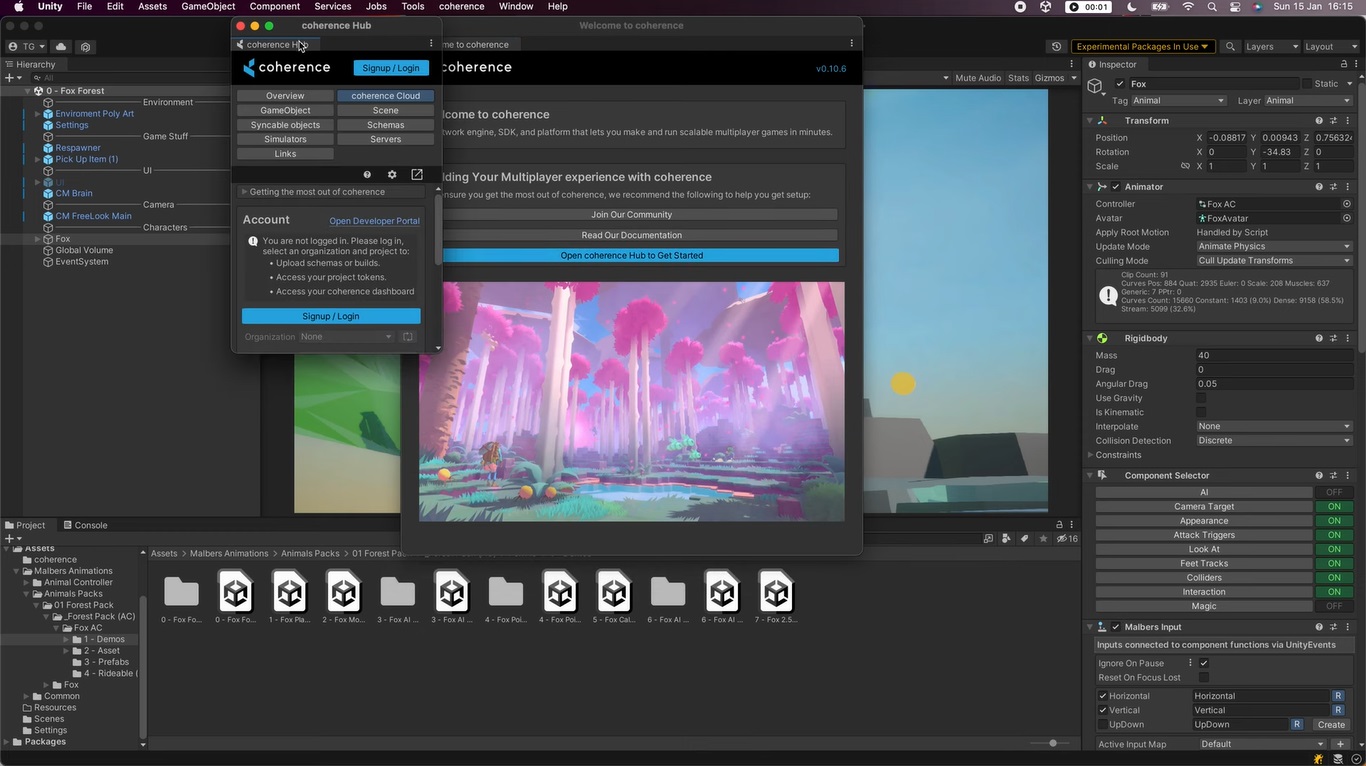Select the Simulators tab in coherence Hub
Screen dimensions: 1366x766
(285, 139)
